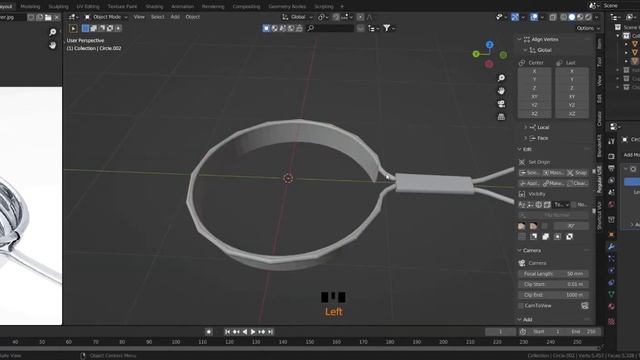Open the Render properties tab
The image size is (640, 360).
click(611, 156)
